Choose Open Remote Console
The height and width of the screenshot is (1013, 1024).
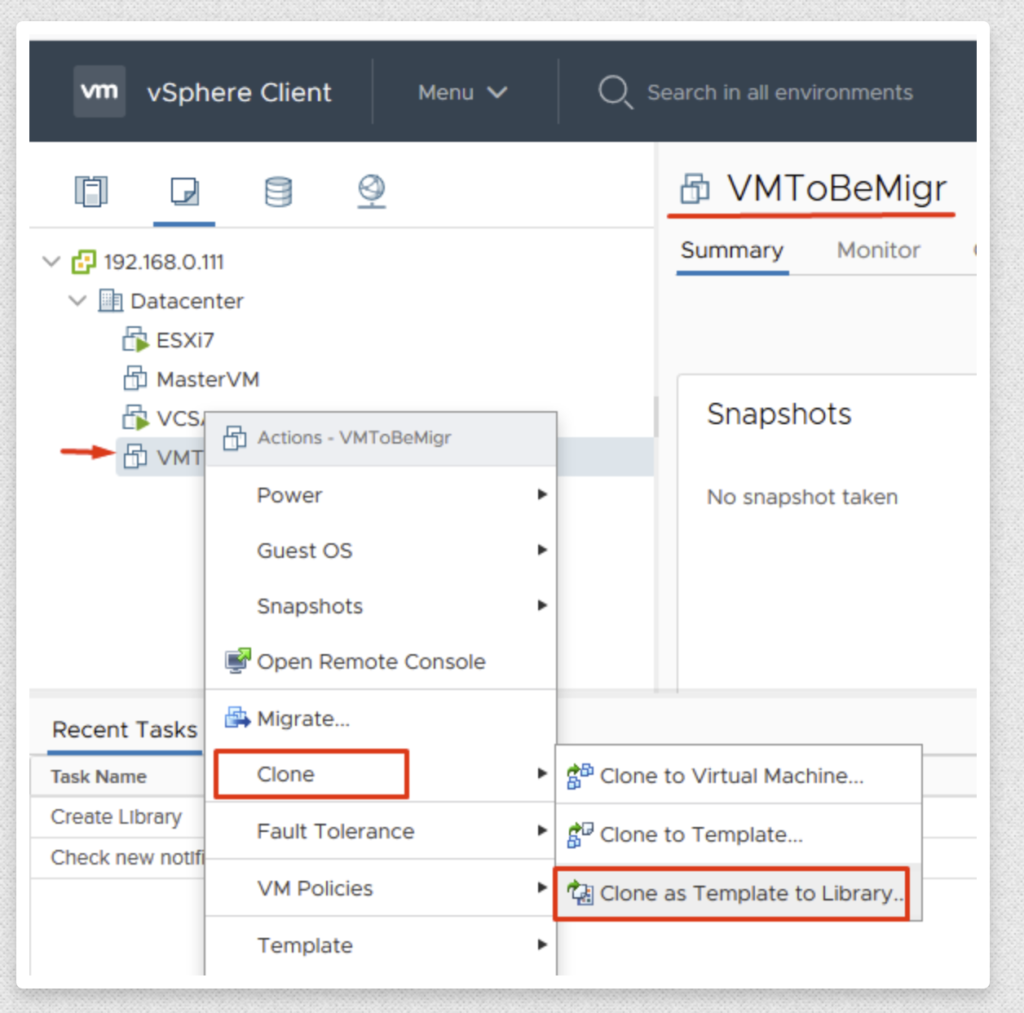click(381, 661)
